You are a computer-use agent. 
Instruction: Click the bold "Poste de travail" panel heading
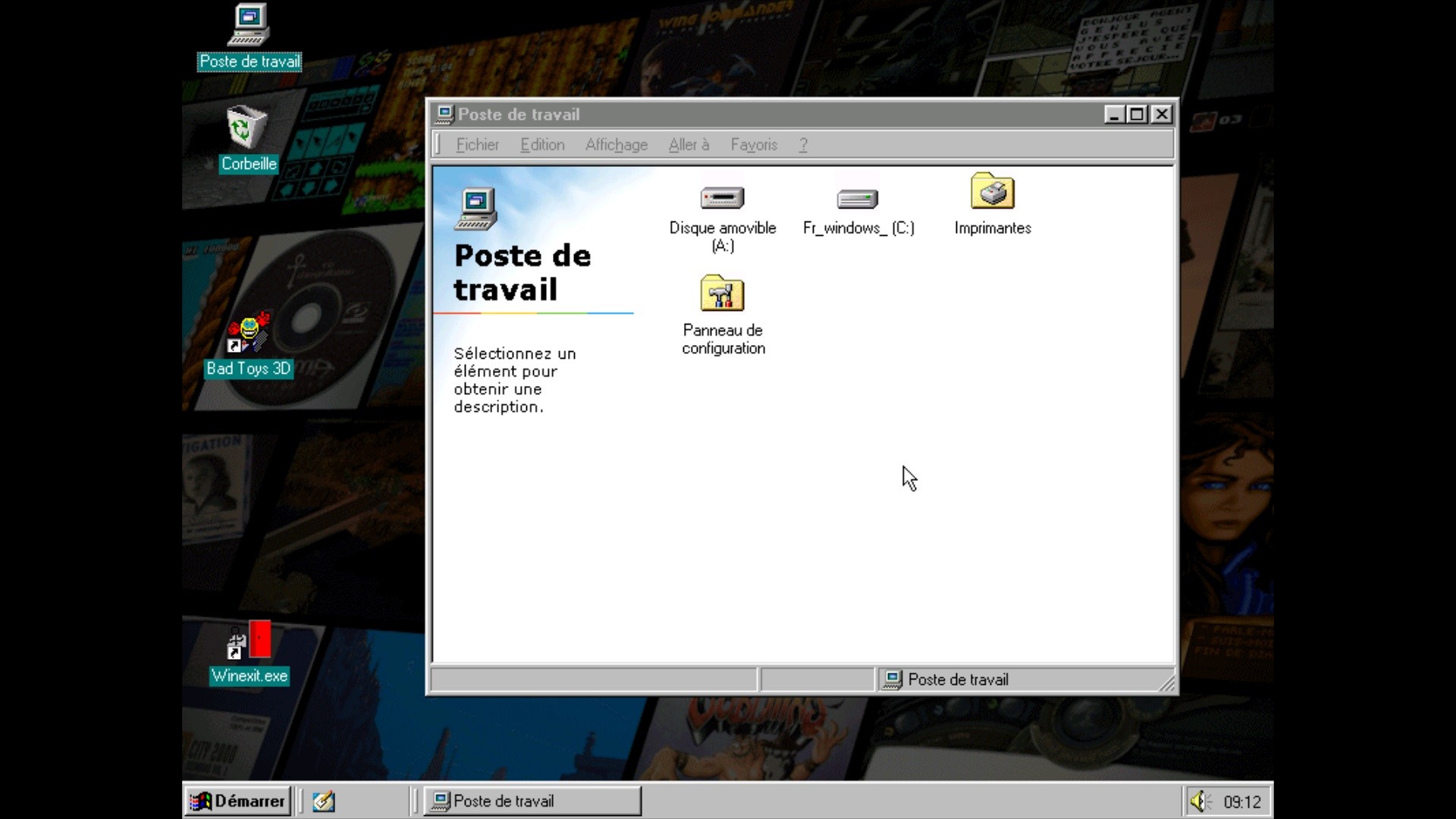(x=522, y=272)
